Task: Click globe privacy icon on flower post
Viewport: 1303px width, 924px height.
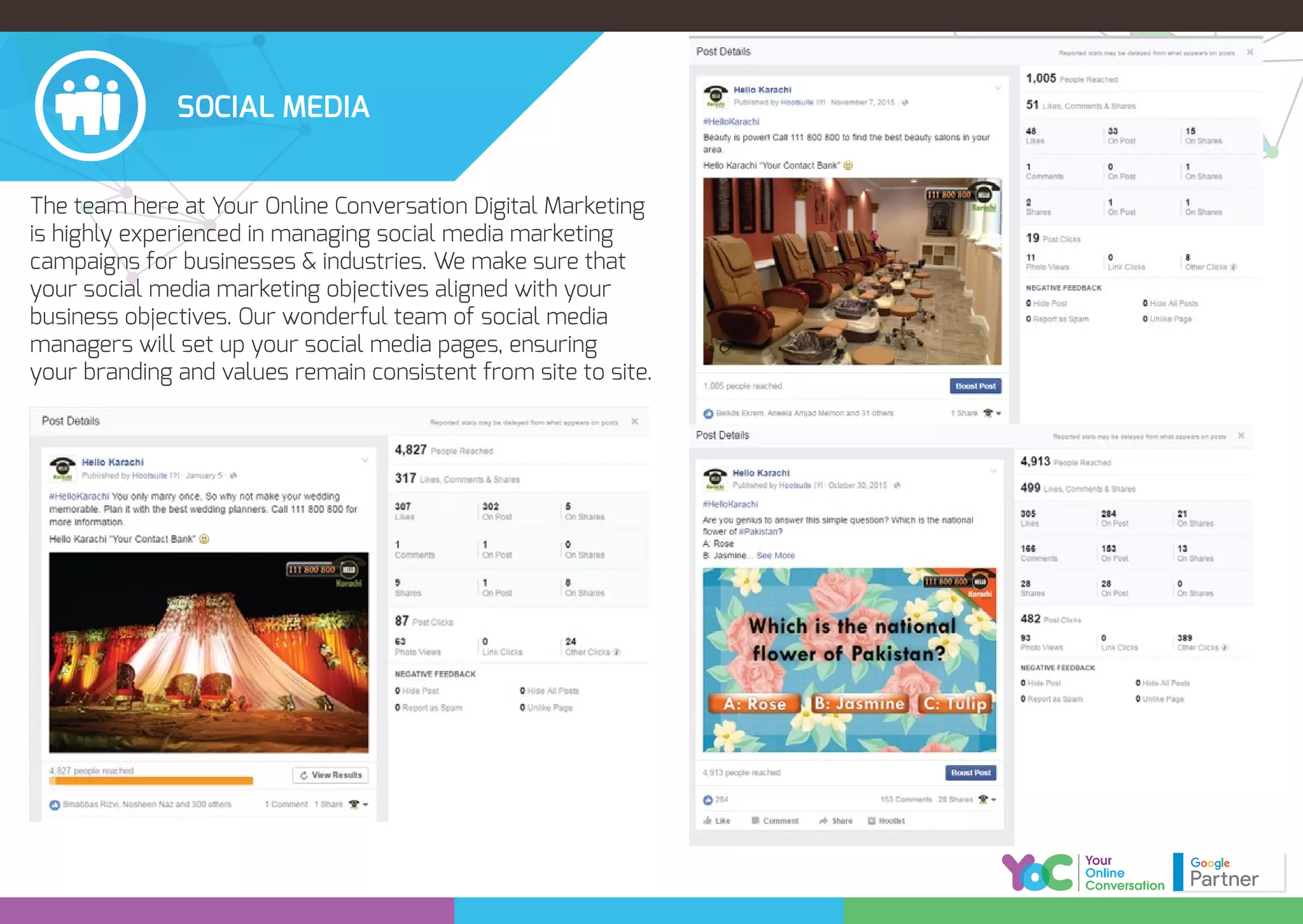Action: pos(897,486)
